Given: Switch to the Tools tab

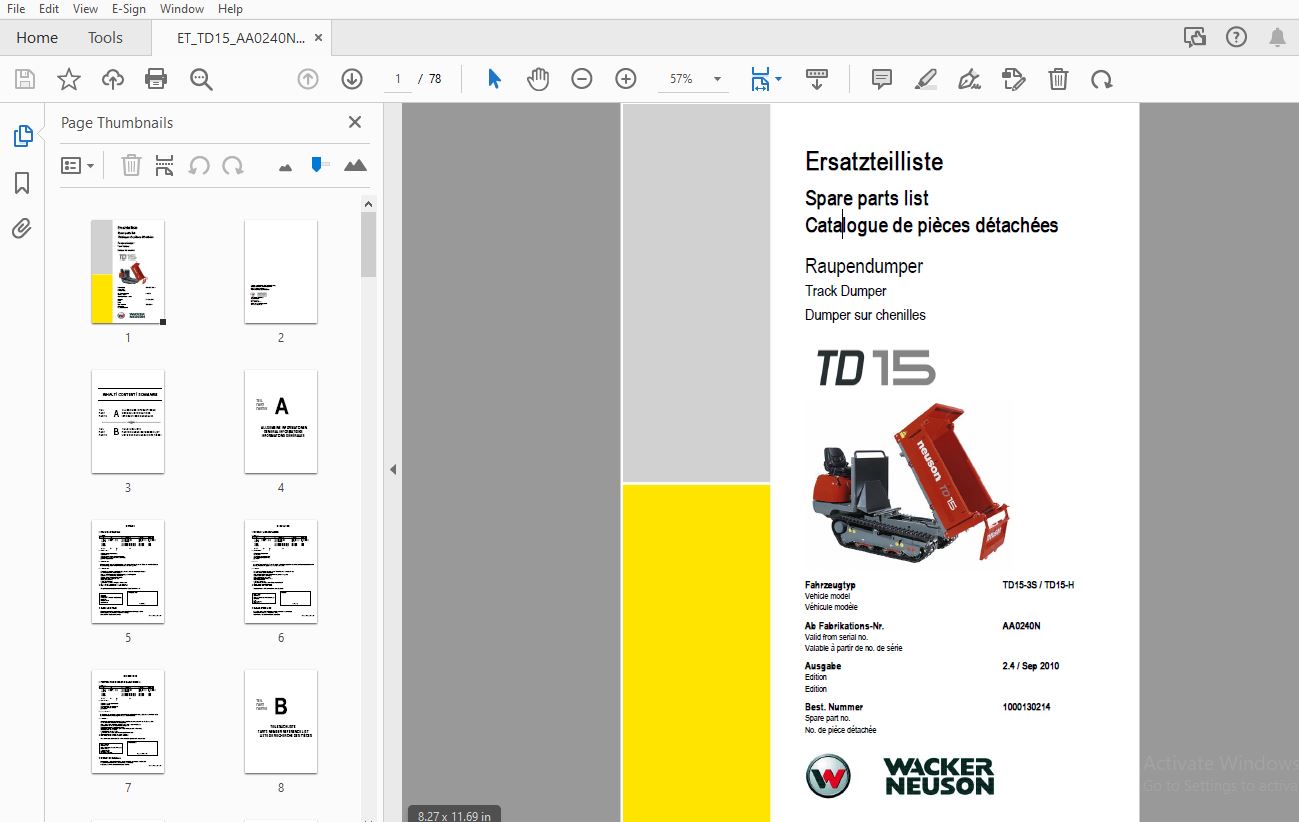Looking at the screenshot, I should [105, 38].
